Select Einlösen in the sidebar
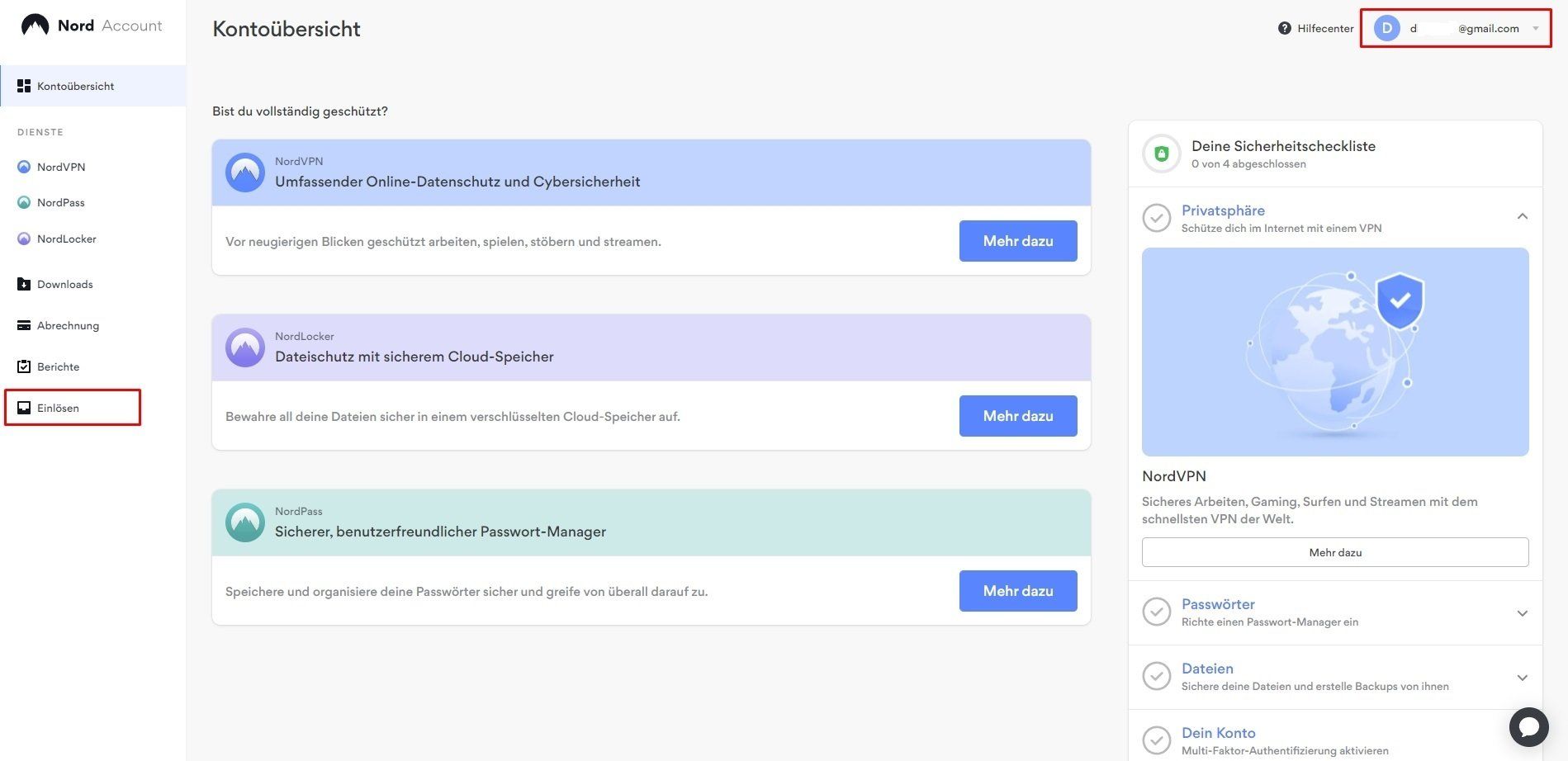 coord(58,408)
